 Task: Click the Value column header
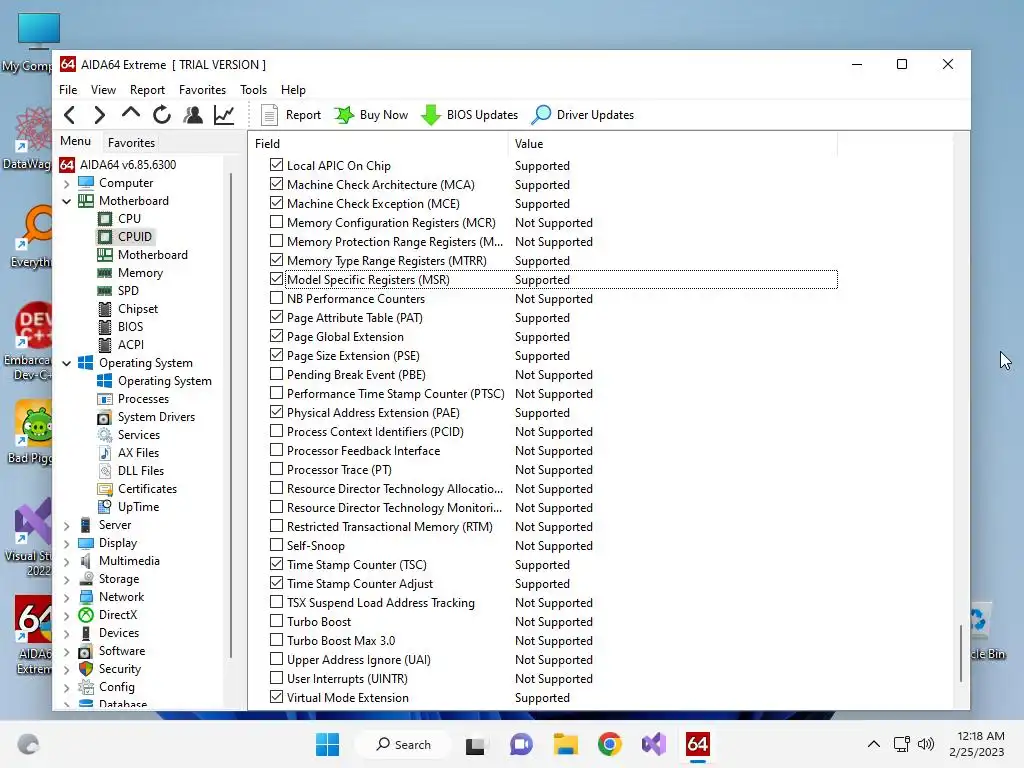click(673, 144)
